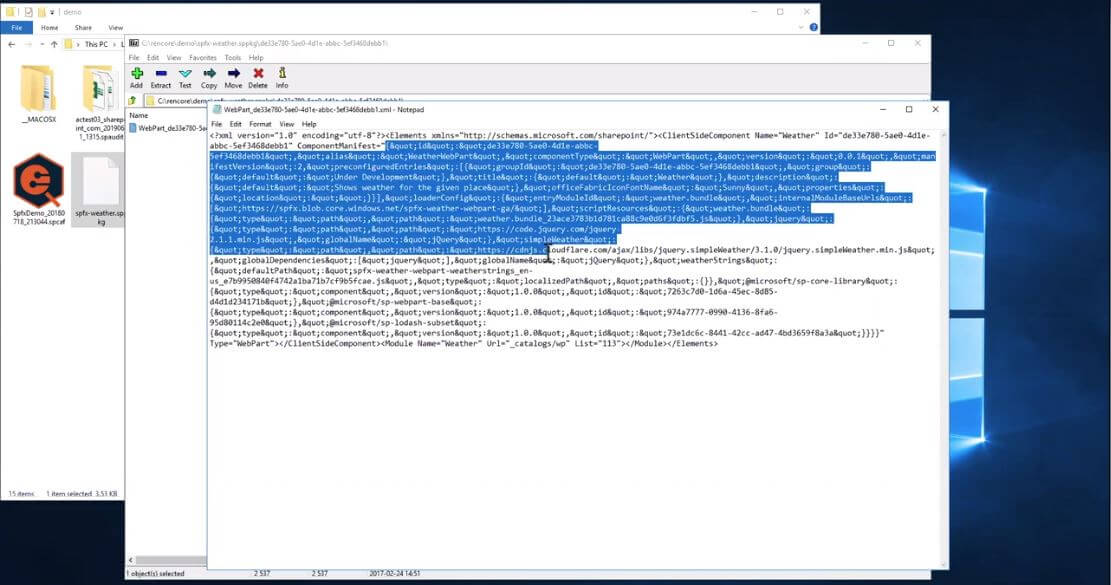Switch to the View tab in File Explorer

[x=115, y=28]
